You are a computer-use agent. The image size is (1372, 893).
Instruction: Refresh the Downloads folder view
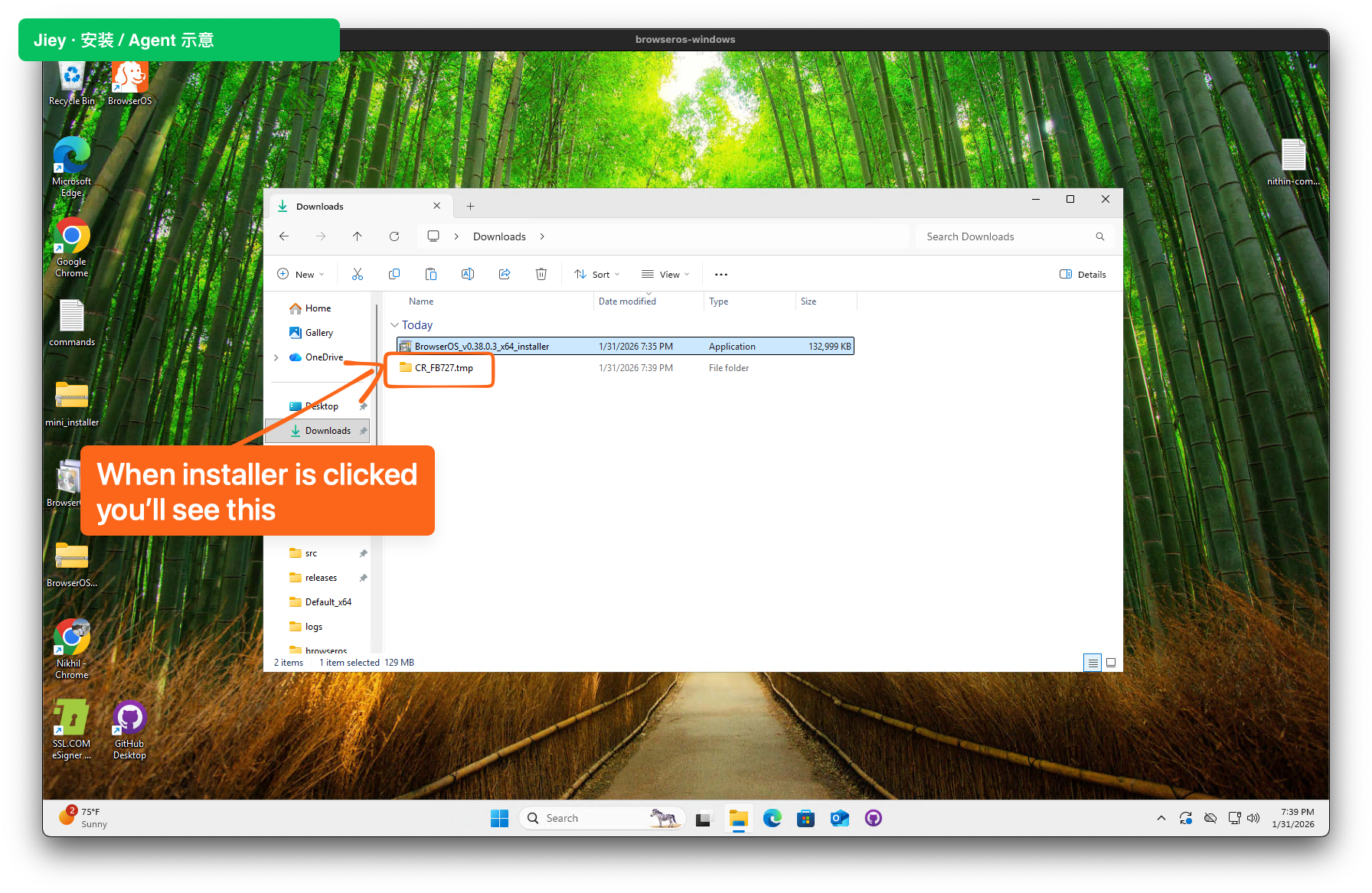[394, 236]
